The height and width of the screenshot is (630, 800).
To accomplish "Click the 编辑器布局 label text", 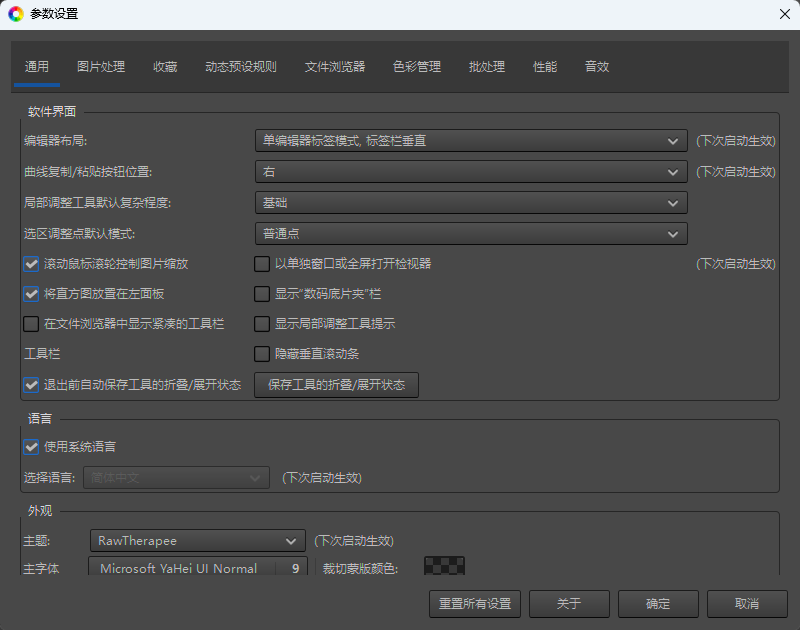I will click(56, 141).
